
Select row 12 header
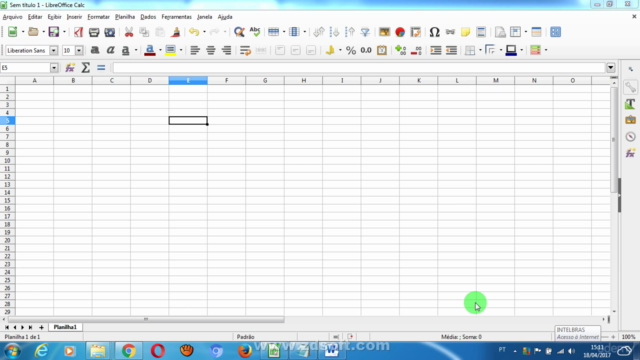tap(7, 176)
